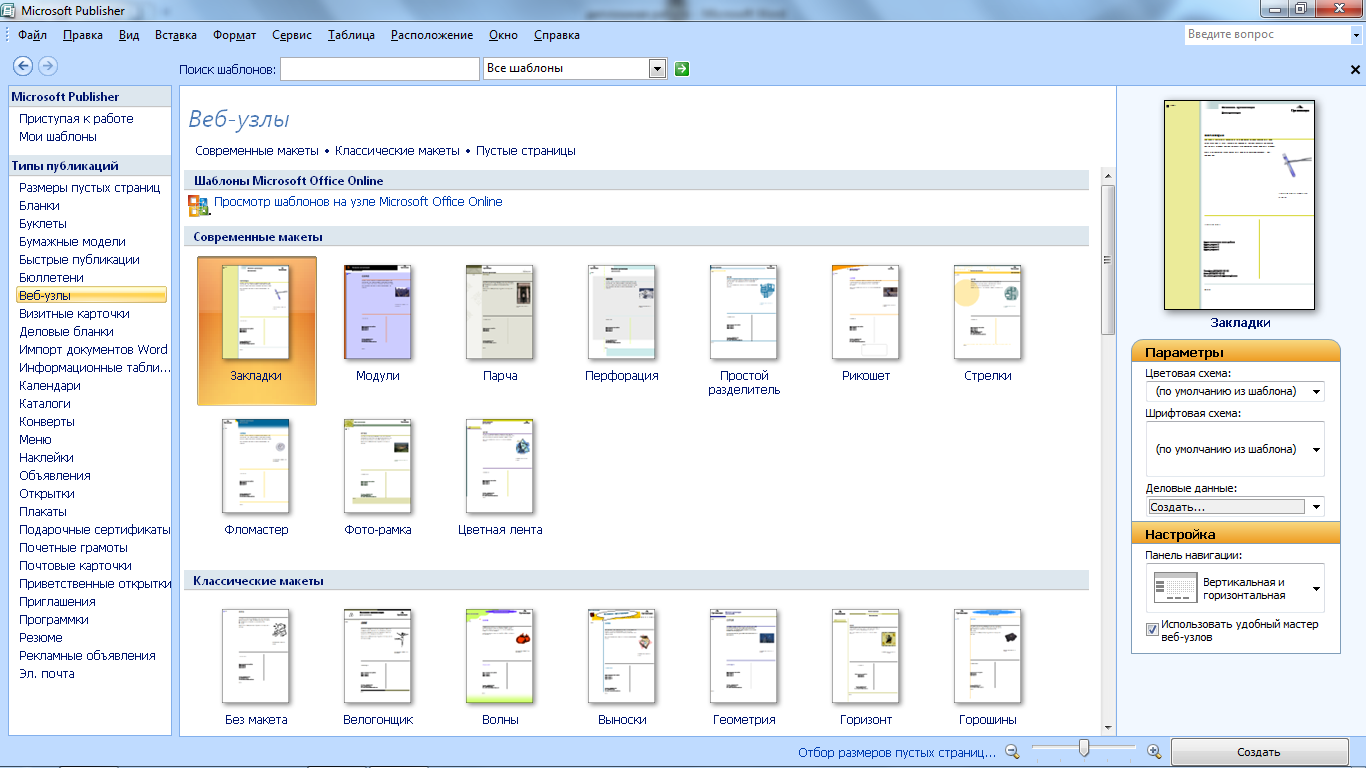Click the zoom out magnifier icon

point(1013,751)
